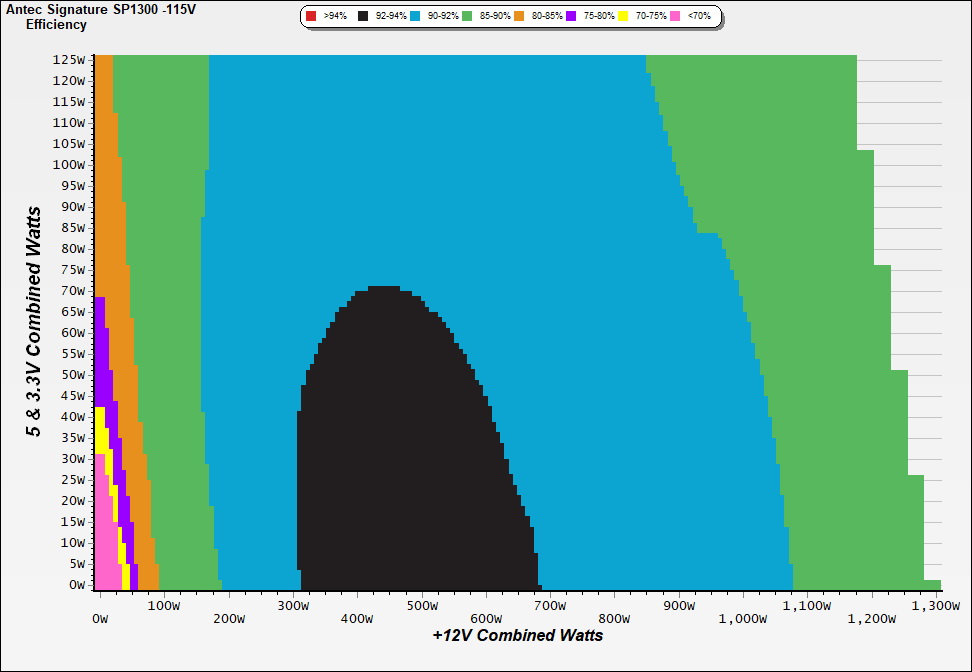Click the Efficiency subtitle under chart title
Viewport: 972px width, 672px height.
pos(56,24)
